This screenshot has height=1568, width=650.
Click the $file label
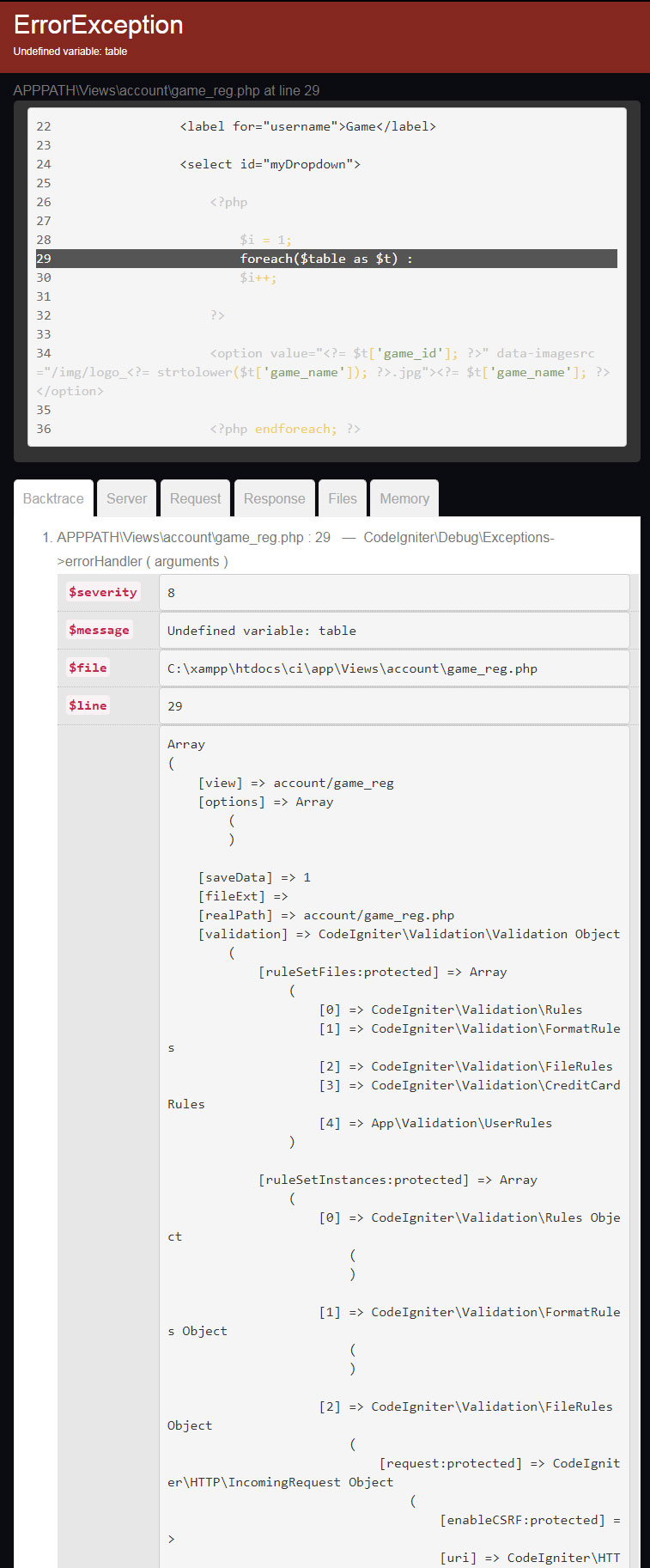pos(88,668)
